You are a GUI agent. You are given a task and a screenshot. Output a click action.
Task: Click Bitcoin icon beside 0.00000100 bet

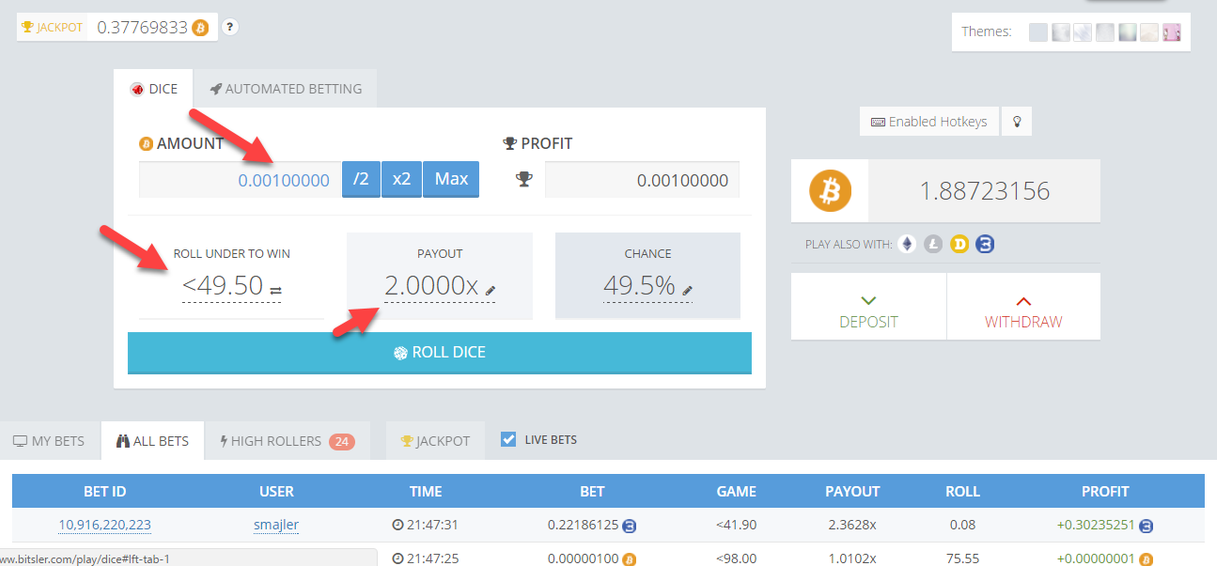click(630, 558)
